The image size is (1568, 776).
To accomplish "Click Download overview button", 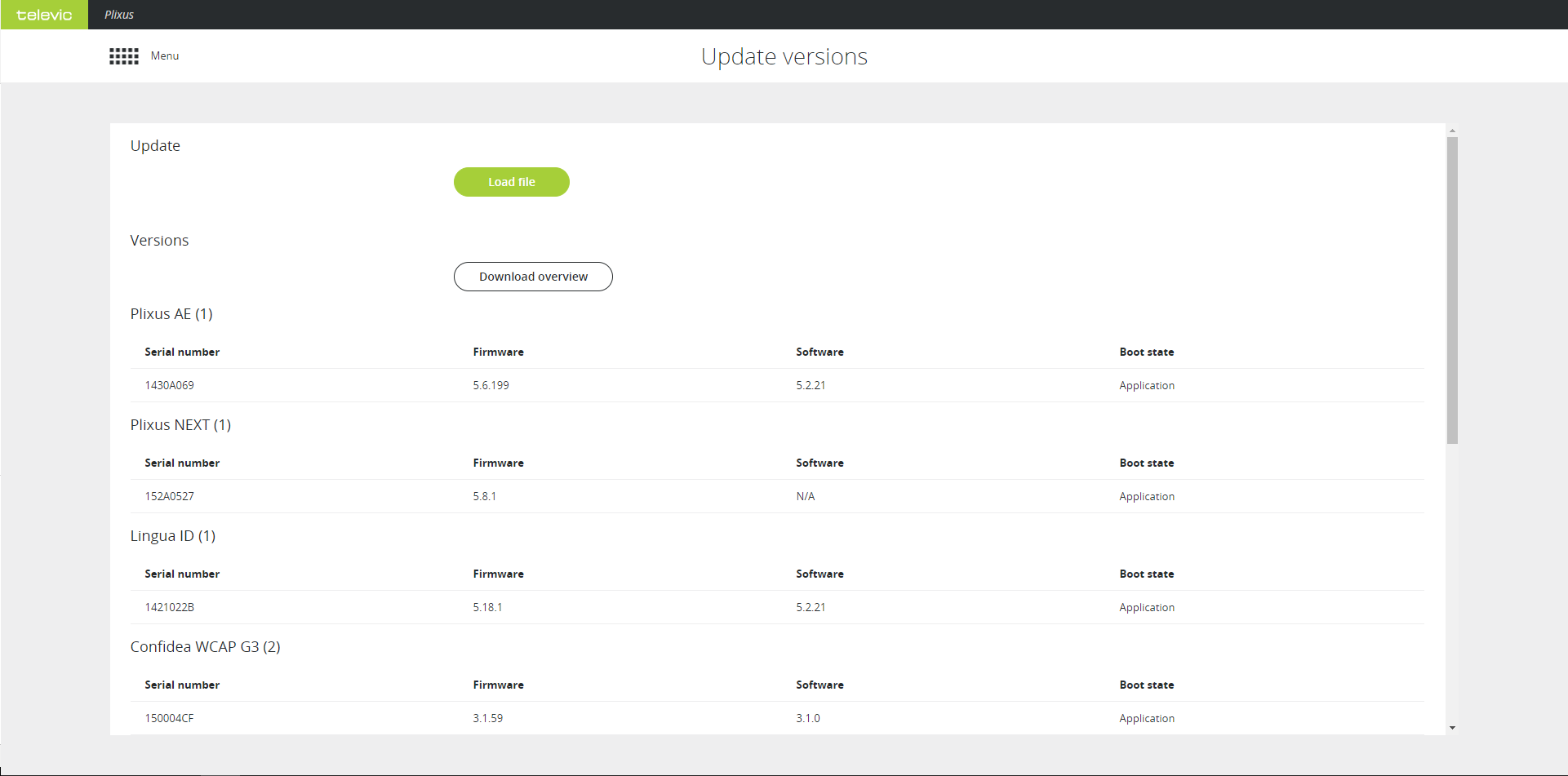I will click(533, 277).
